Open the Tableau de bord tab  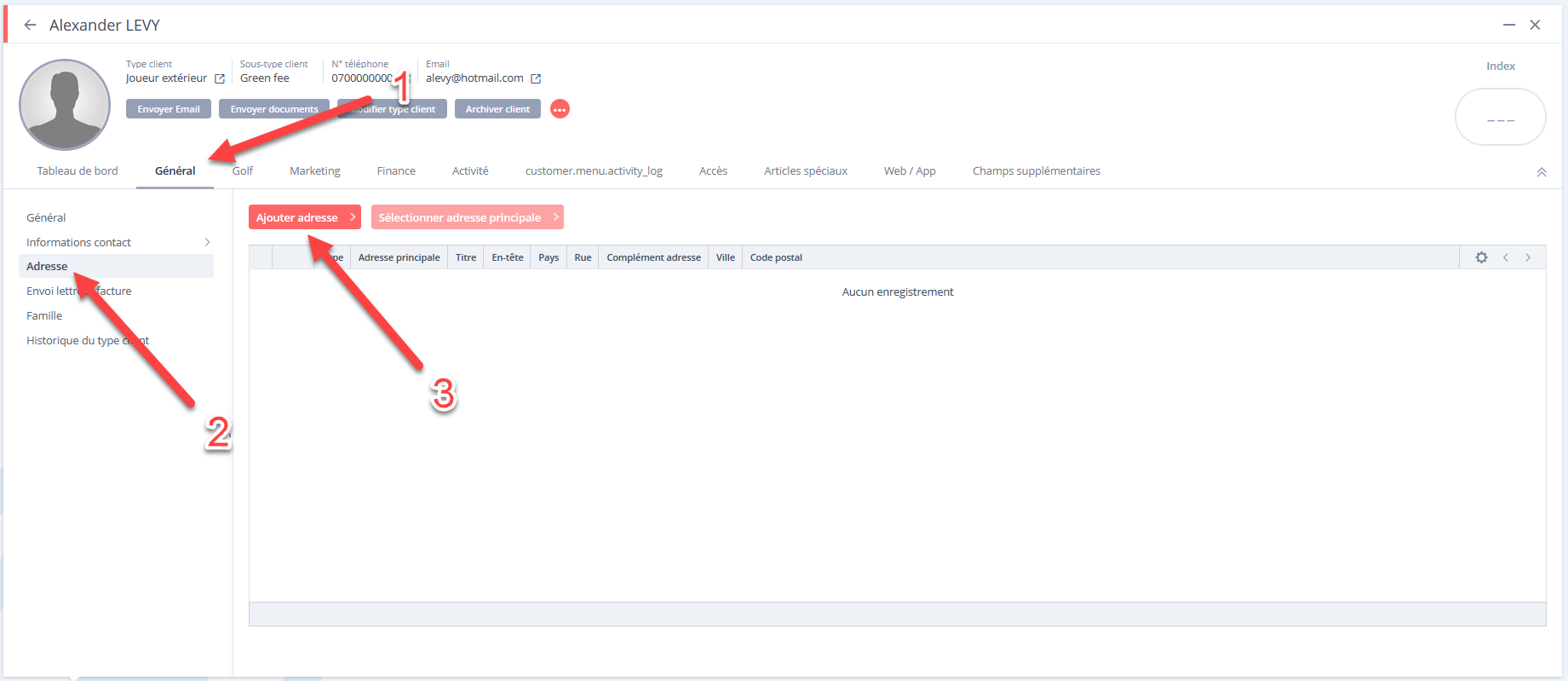(x=78, y=171)
